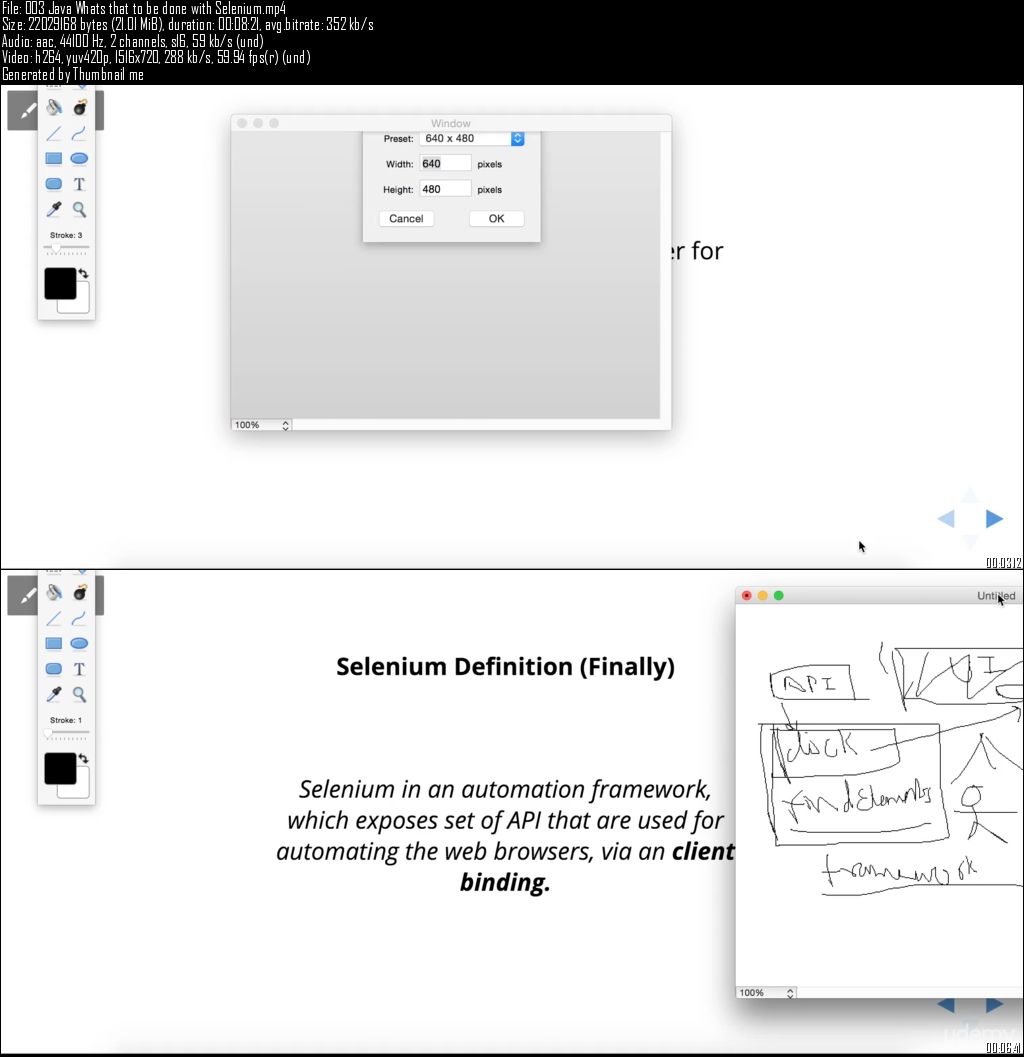Select the Bomb tool in the bottom frame
Image resolution: width=1024 pixels, height=1057 pixels.
click(80, 593)
